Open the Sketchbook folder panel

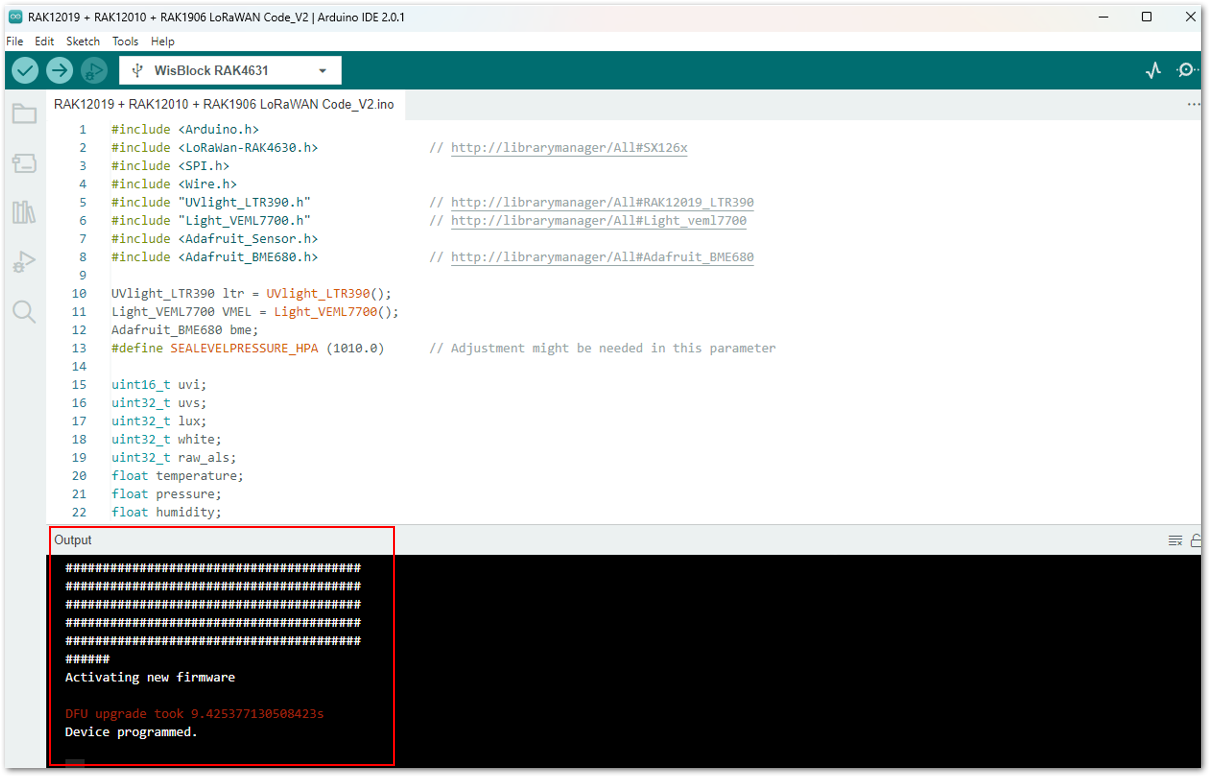pos(24,114)
